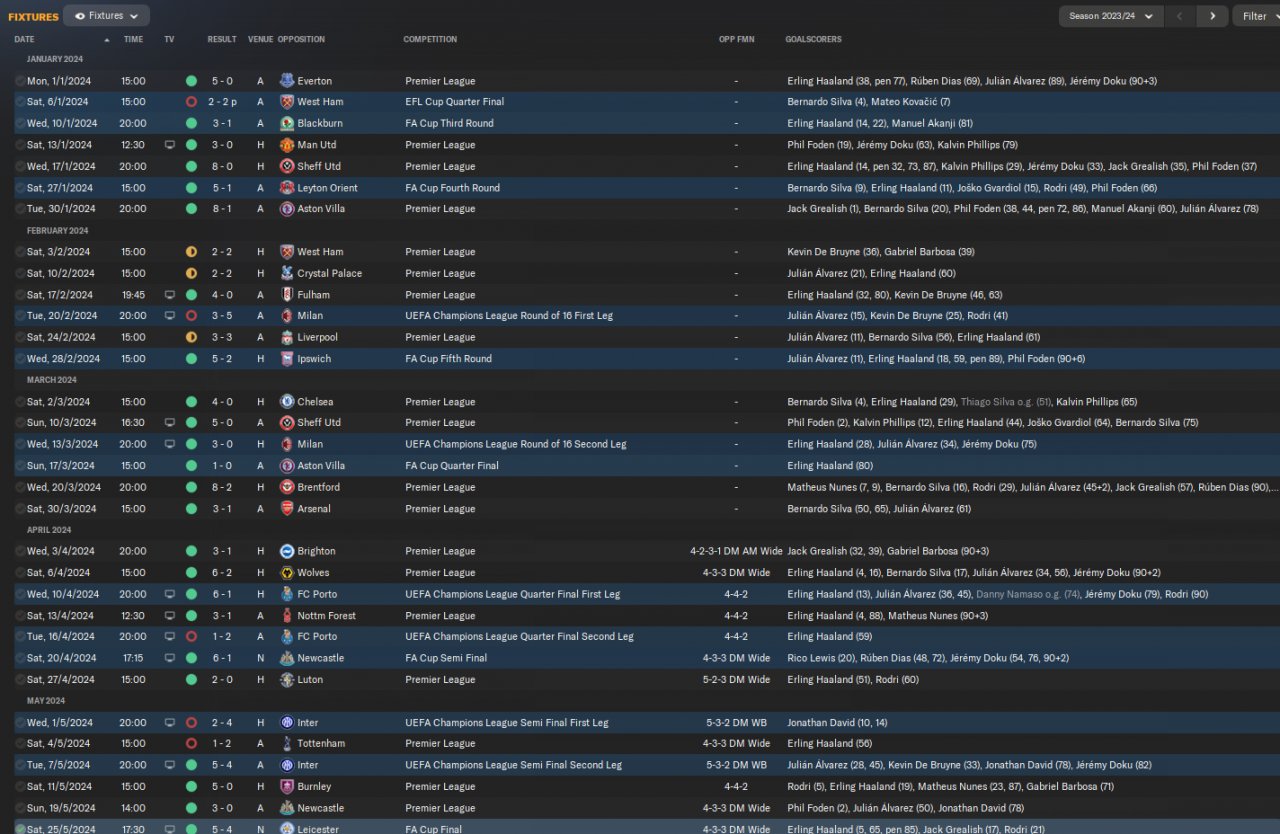Click the TV icon in the Fulham row
1280x834 pixels.
pos(169,295)
